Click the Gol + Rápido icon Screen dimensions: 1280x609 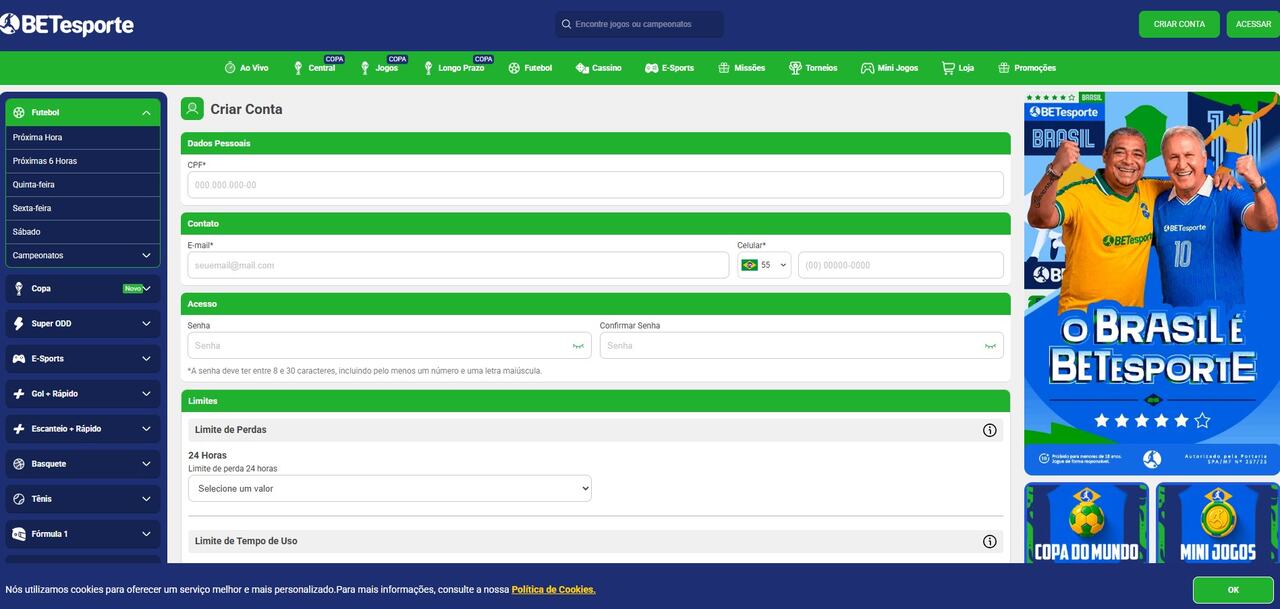click(x=19, y=394)
